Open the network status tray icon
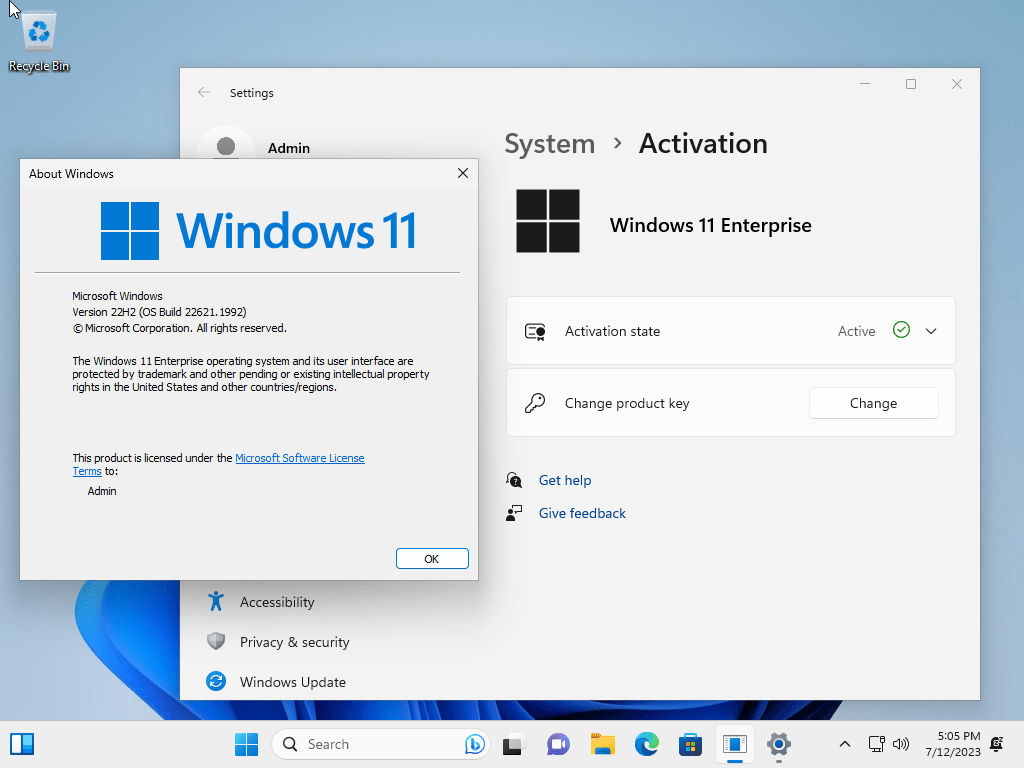This screenshot has width=1024, height=768. tap(876, 744)
